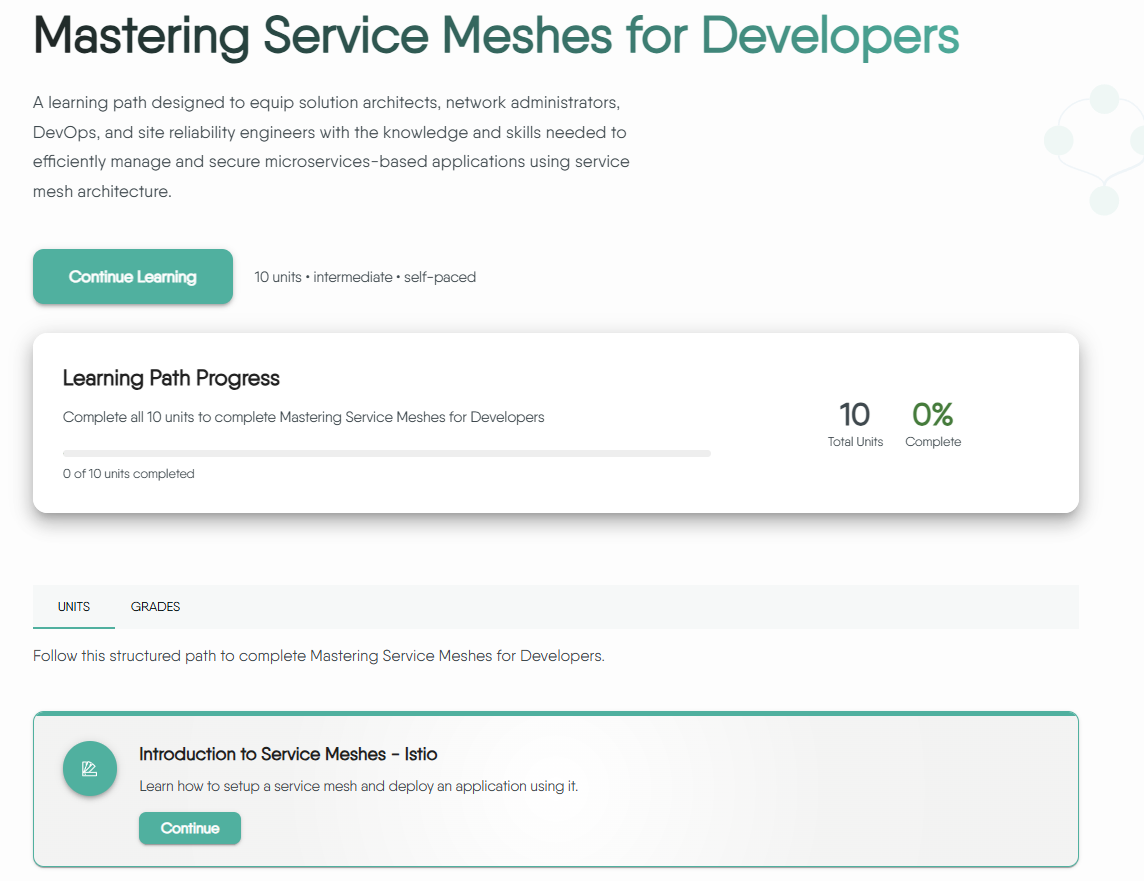This screenshot has height=881, width=1144.
Task: Click the "10 units • intermediate • self-paced" text
Action: point(365,277)
